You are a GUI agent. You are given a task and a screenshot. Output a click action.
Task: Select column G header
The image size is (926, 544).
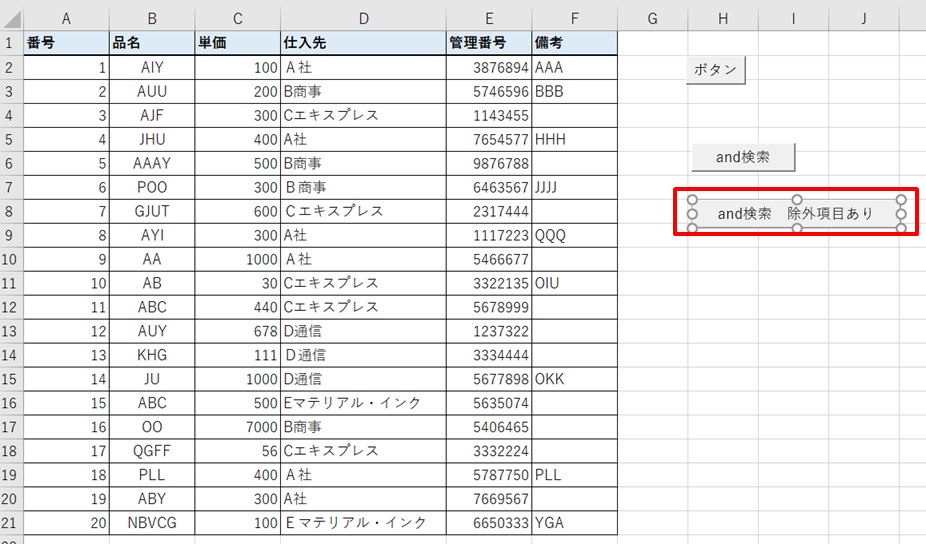click(653, 19)
